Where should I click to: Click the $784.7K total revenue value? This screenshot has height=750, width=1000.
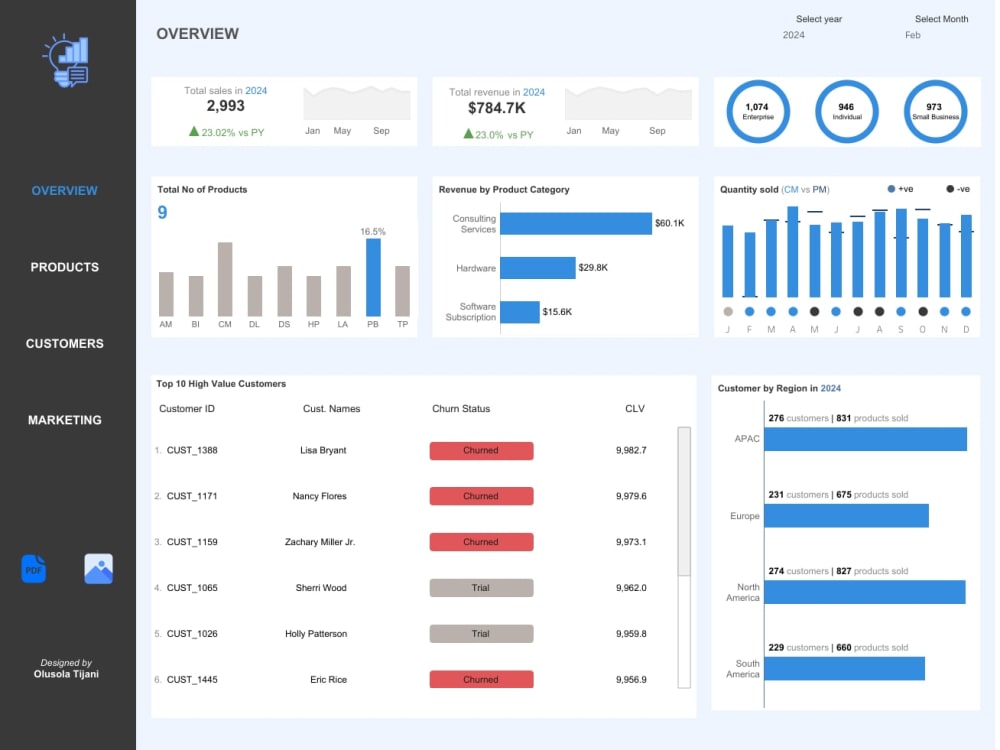click(x=497, y=108)
